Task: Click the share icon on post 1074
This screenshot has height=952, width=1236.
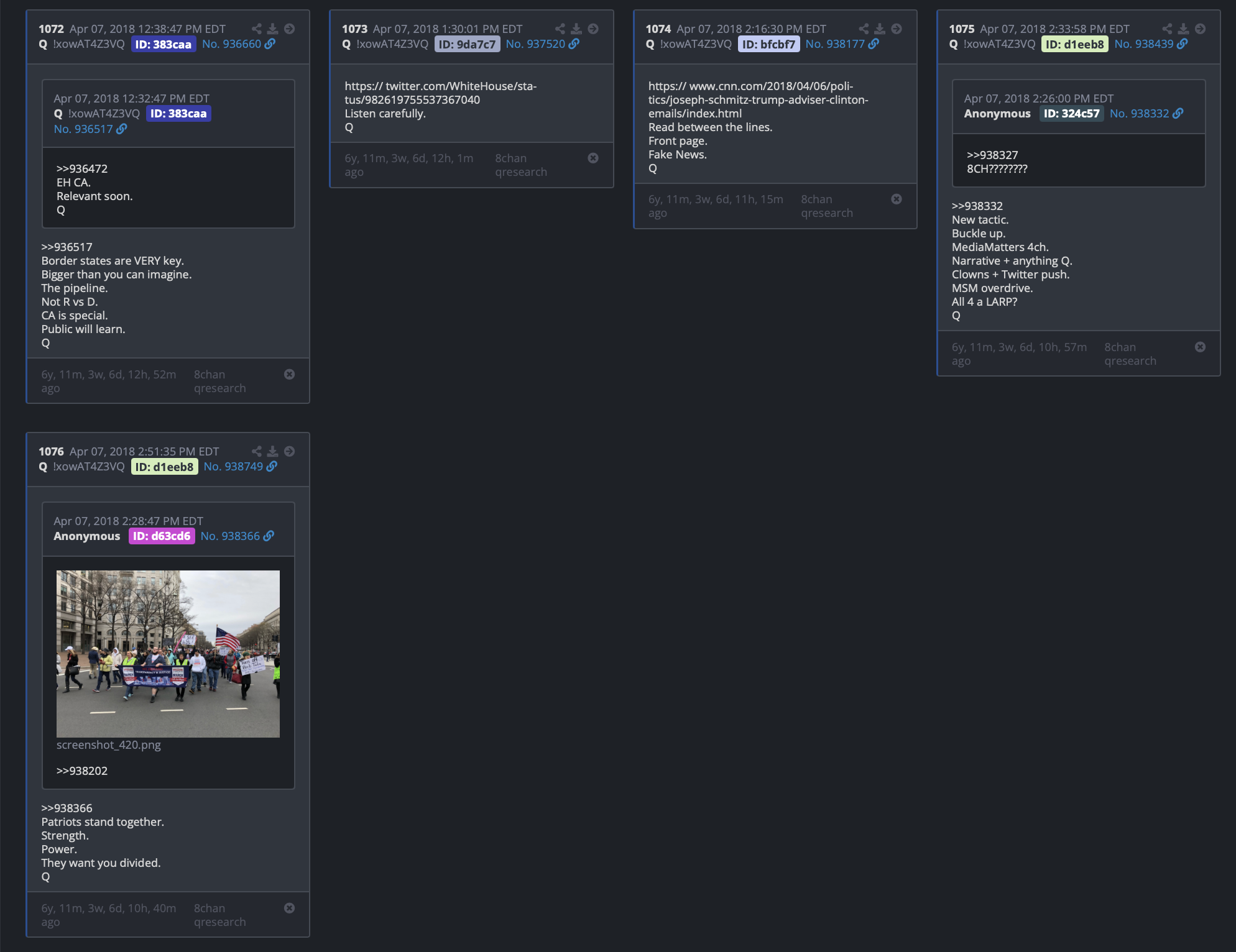Action: pyautogui.click(x=864, y=29)
